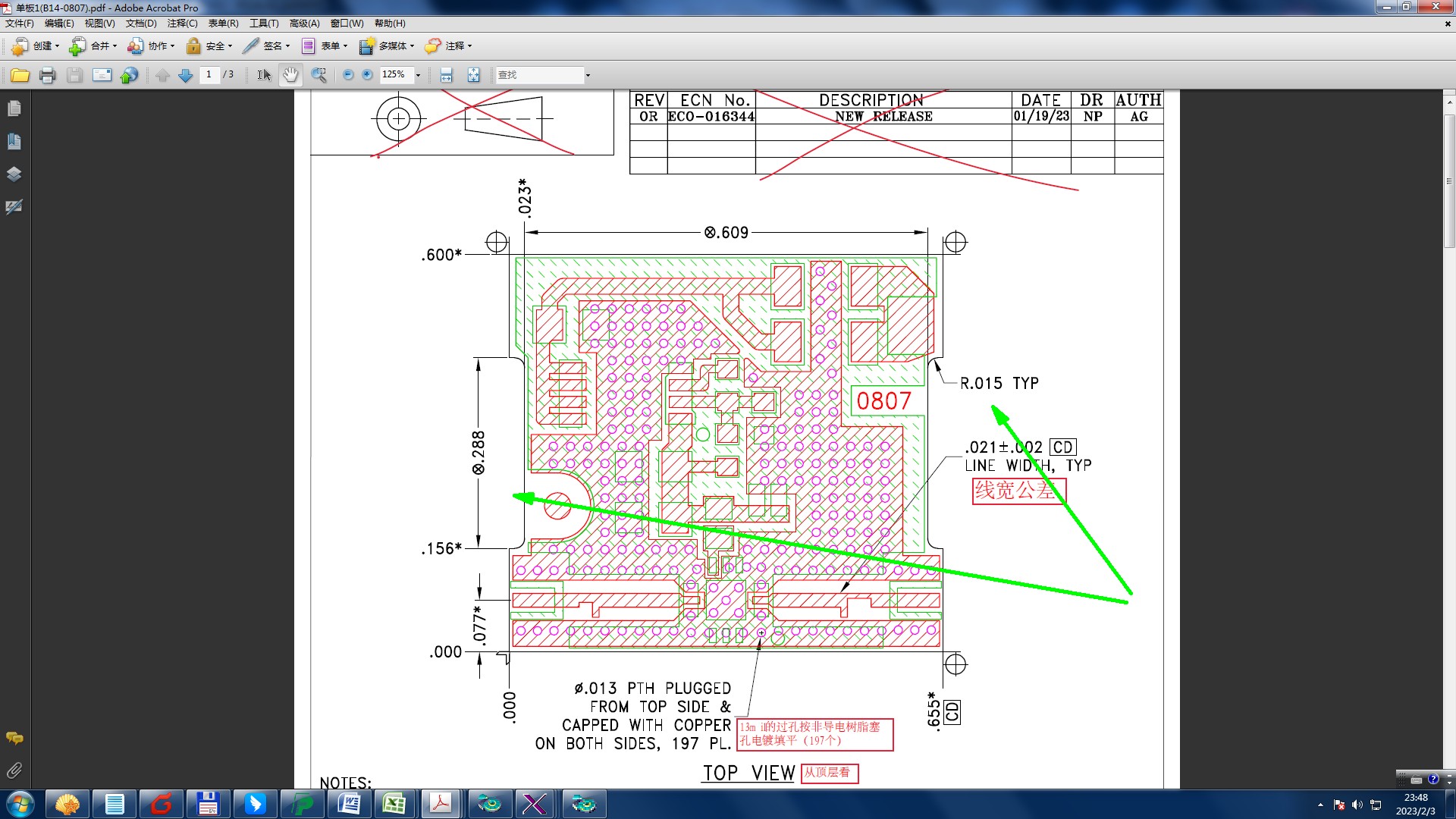
Task: Select the text selection cursor tool
Action: 263,75
